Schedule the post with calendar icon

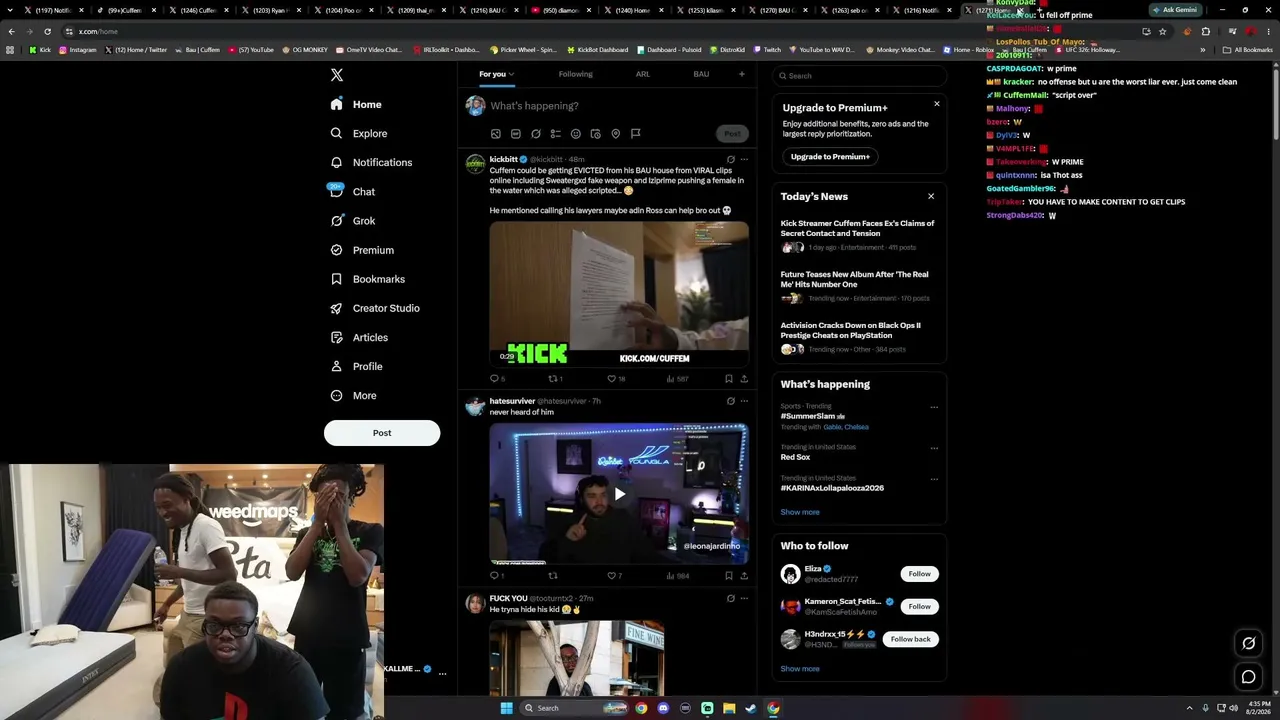596,134
